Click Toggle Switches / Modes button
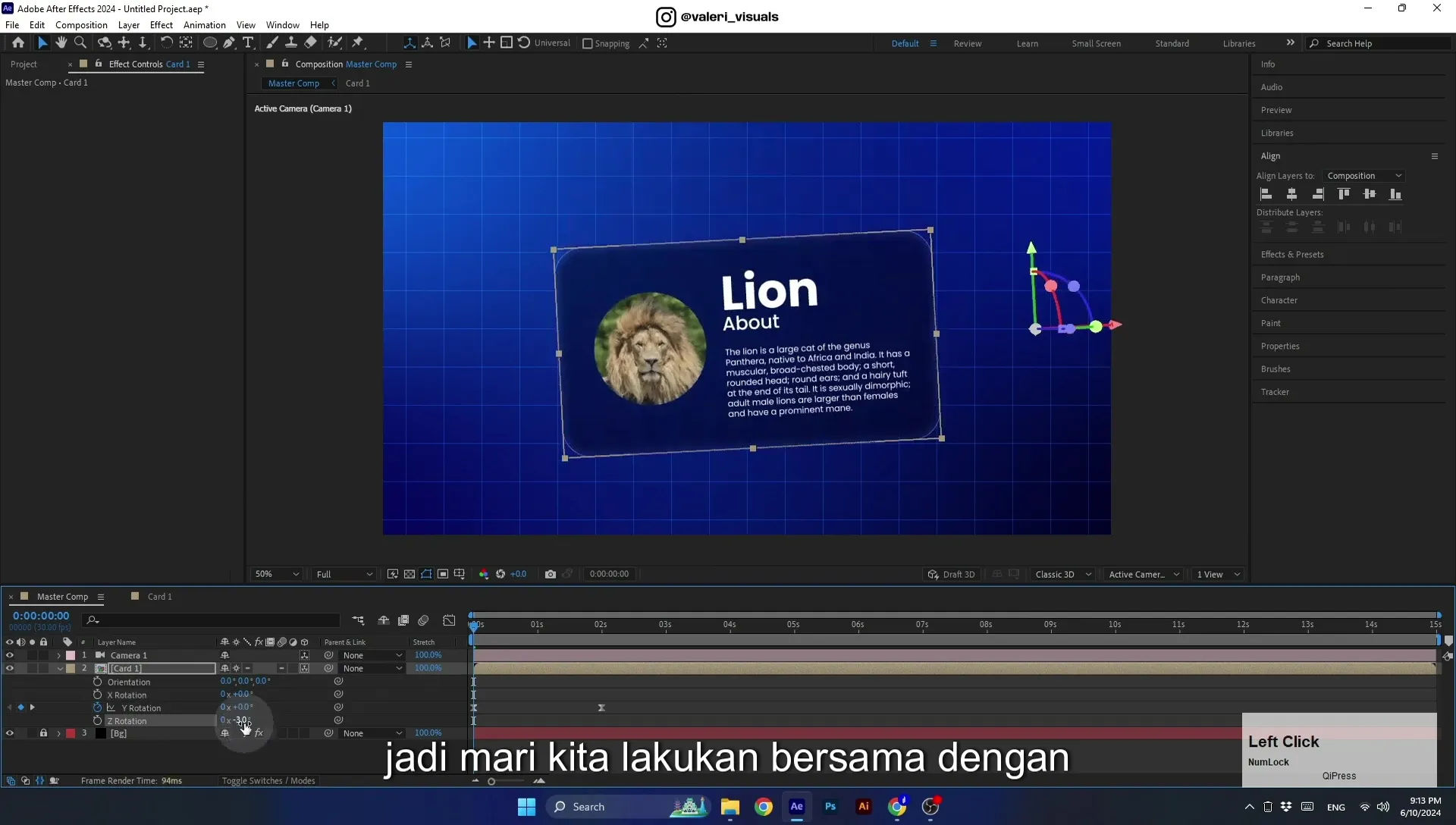Viewport: 1456px width, 825px height. click(x=268, y=780)
